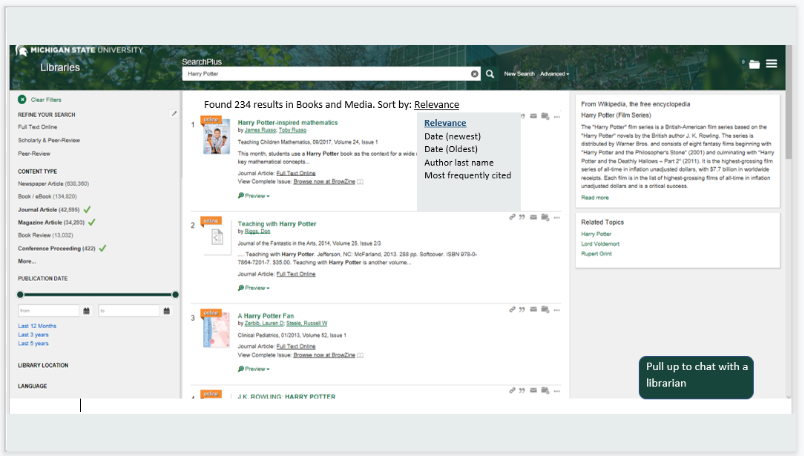The image size is (804, 456).
Task: Click the email icon for A Harry Potter Fan
Action: point(533,309)
